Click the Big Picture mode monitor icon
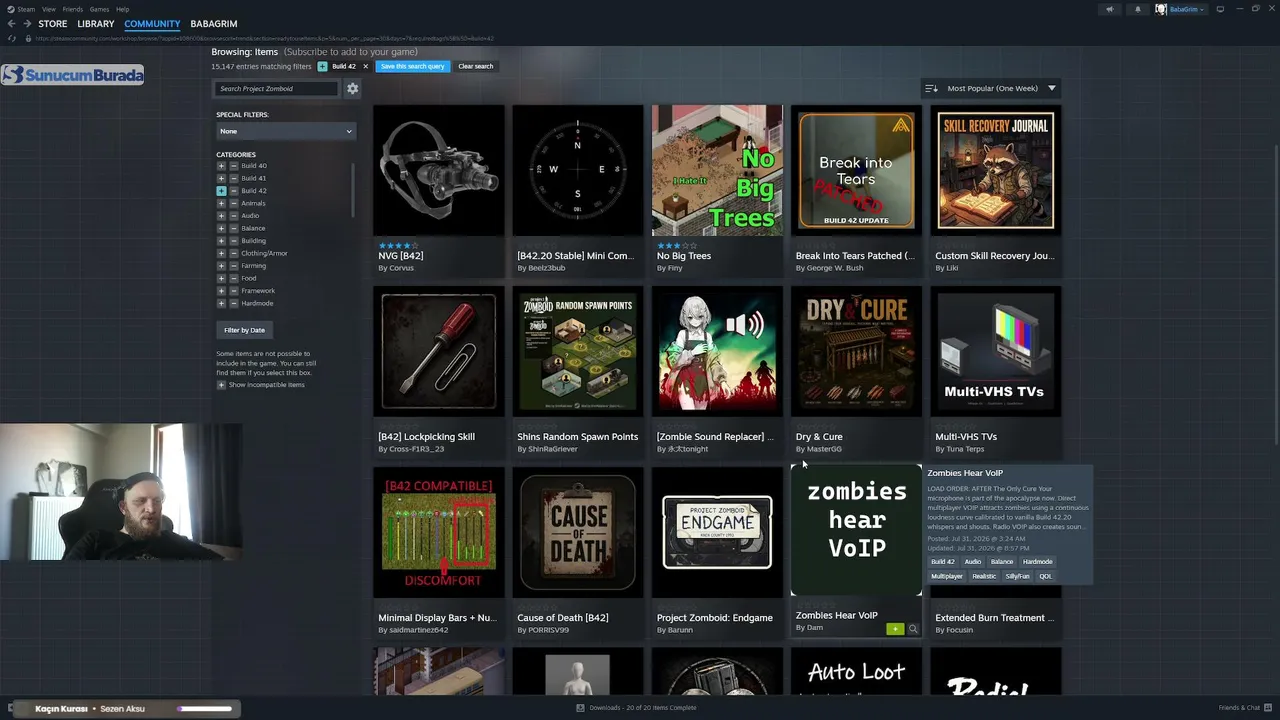 point(1220,9)
